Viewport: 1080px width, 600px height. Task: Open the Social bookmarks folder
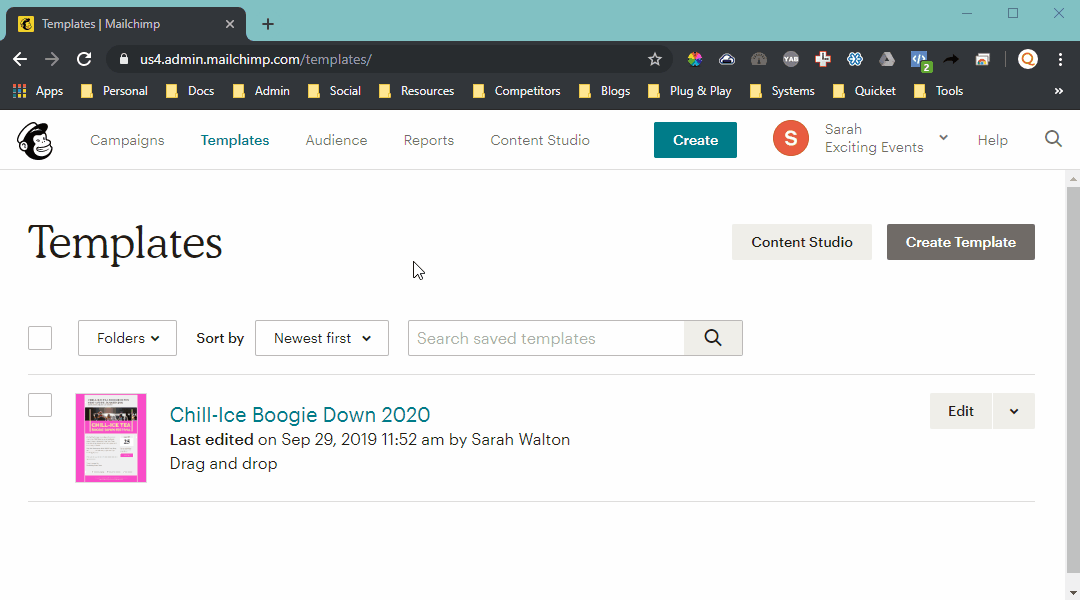334,91
